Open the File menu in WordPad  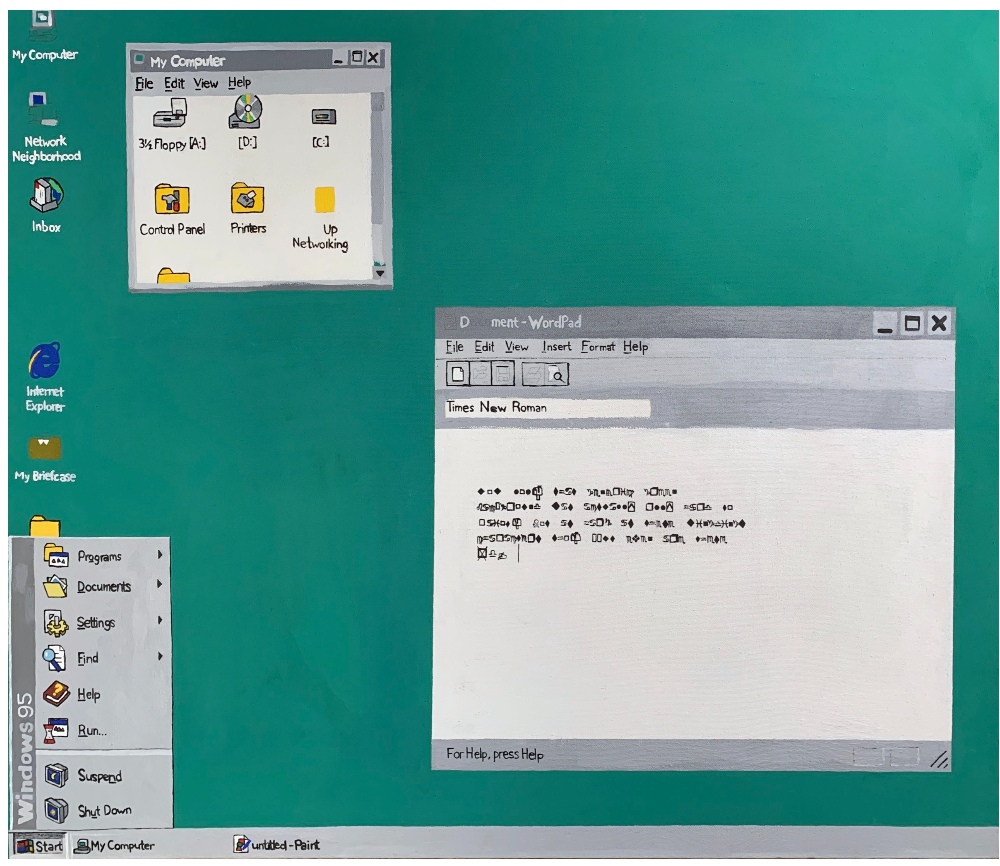[455, 346]
